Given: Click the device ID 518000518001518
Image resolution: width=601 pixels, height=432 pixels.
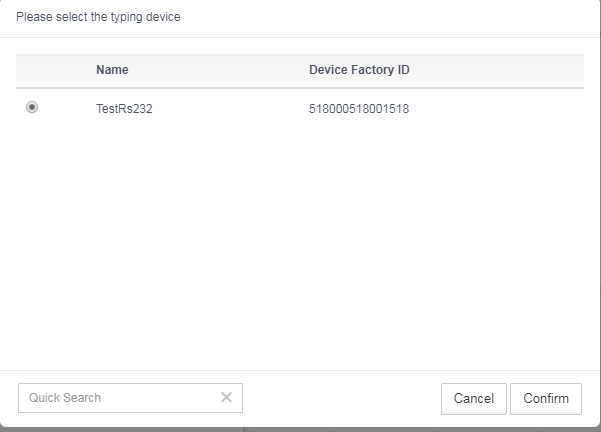Looking at the screenshot, I should pyautogui.click(x=359, y=109).
